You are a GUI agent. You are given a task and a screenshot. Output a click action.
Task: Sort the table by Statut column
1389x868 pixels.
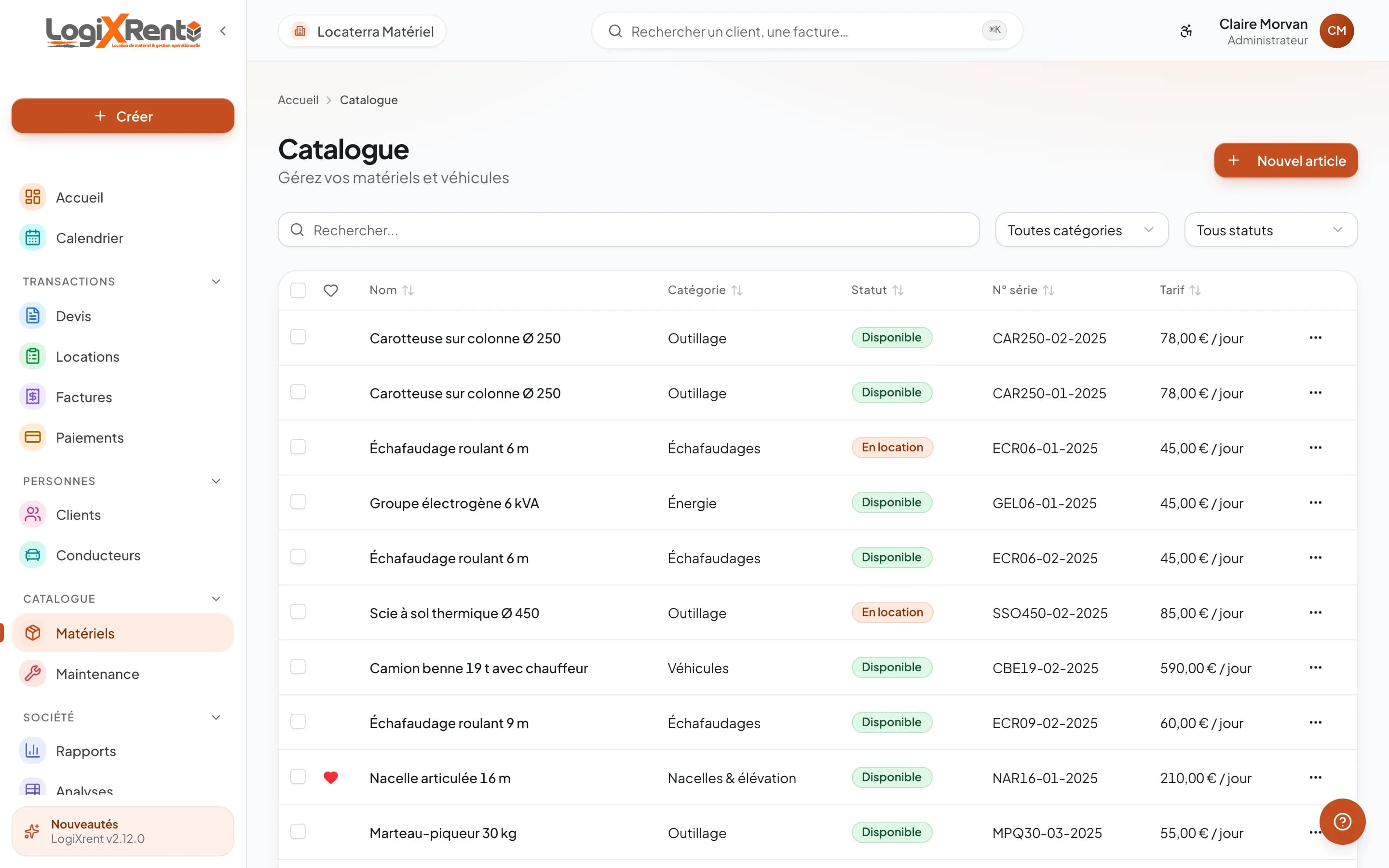coord(878,290)
